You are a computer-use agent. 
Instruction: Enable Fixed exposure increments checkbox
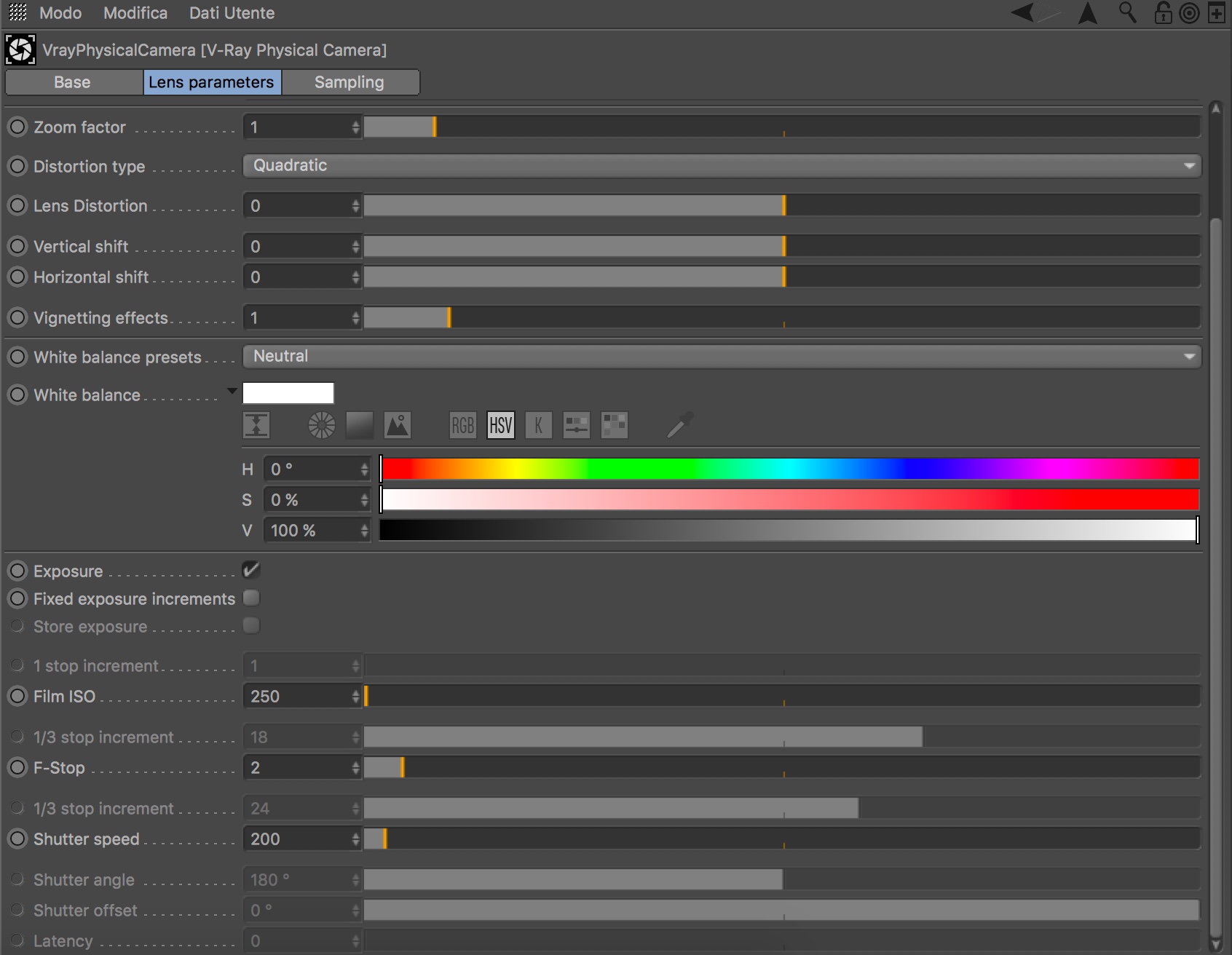[x=251, y=598]
